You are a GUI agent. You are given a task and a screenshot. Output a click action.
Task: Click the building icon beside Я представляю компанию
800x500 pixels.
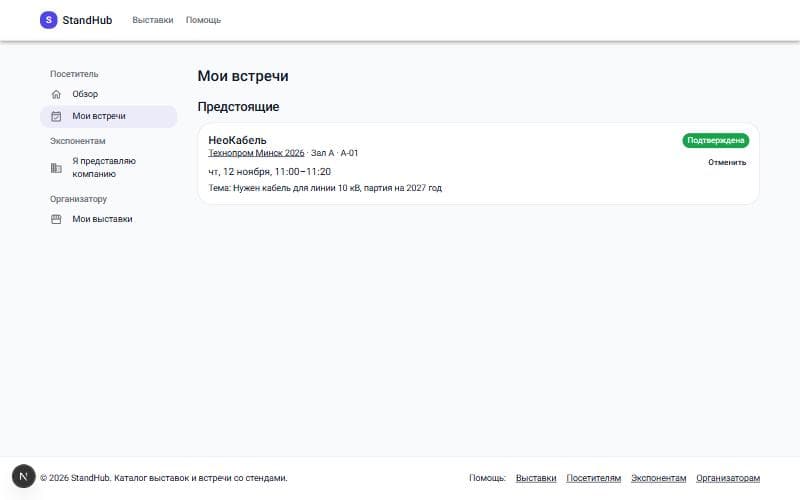[56, 168]
